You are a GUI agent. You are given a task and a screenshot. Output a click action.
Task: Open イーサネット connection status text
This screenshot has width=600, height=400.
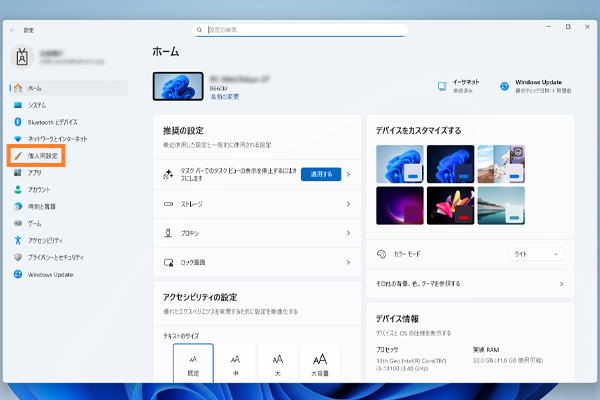click(x=466, y=86)
